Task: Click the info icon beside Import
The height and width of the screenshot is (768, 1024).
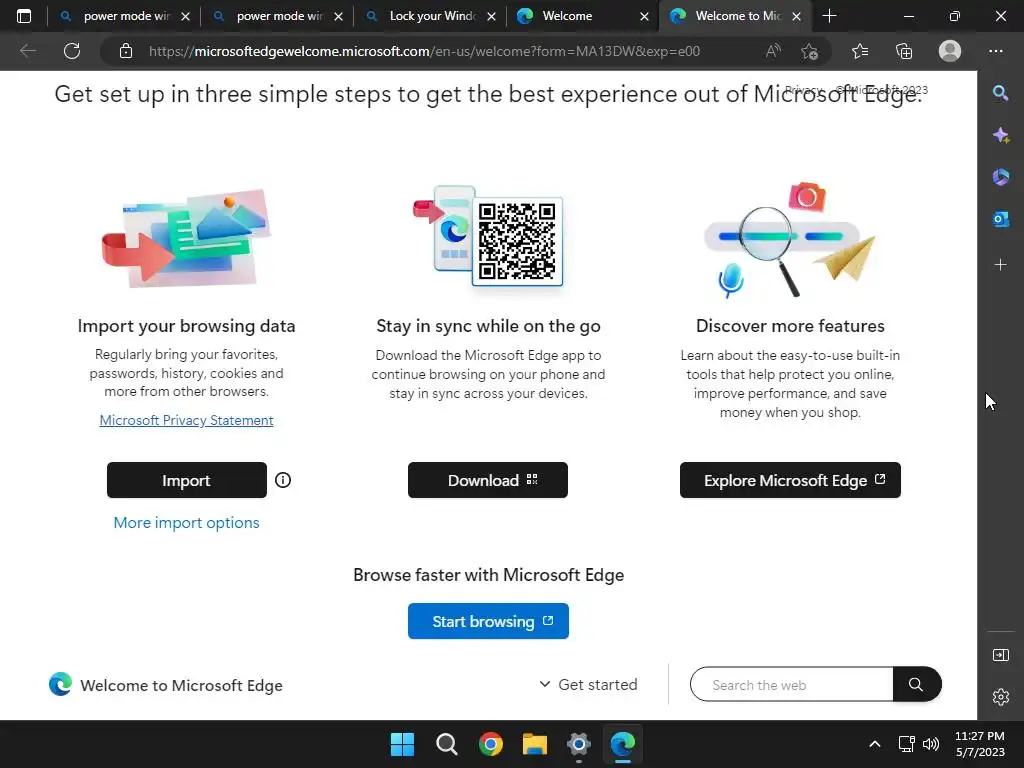Action: click(283, 480)
